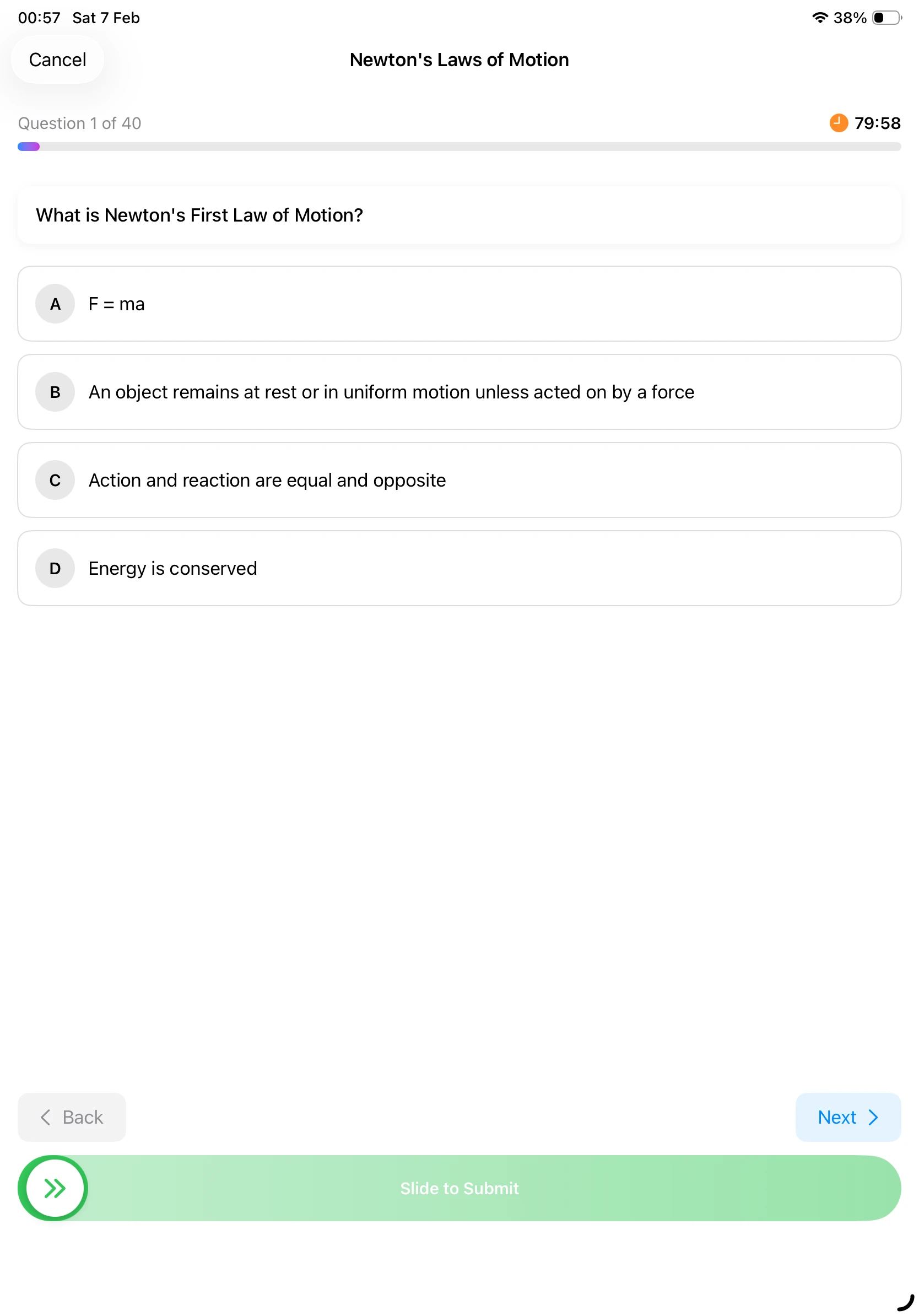Select answer 'Energy is conserved'
The image size is (919, 1316).
click(x=458, y=568)
